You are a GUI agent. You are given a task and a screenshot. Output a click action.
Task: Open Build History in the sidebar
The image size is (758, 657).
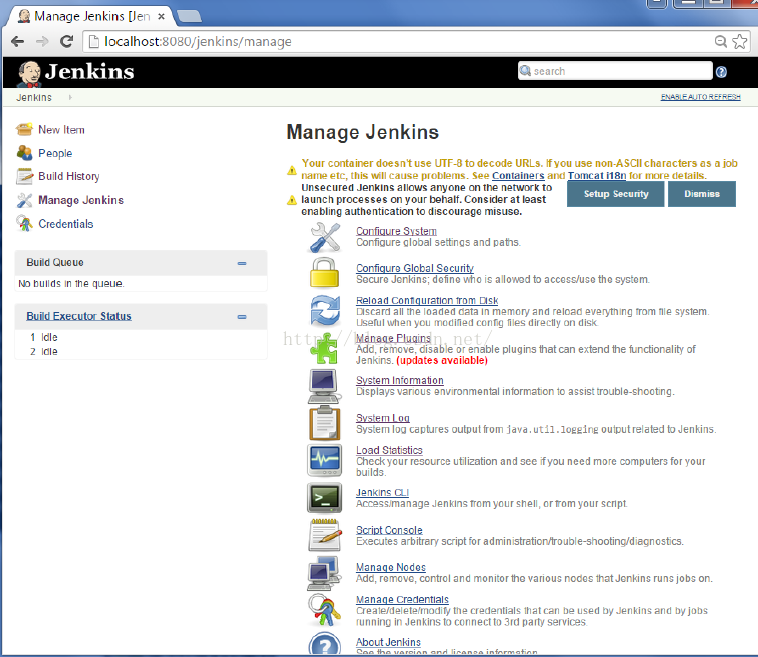[68, 177]
